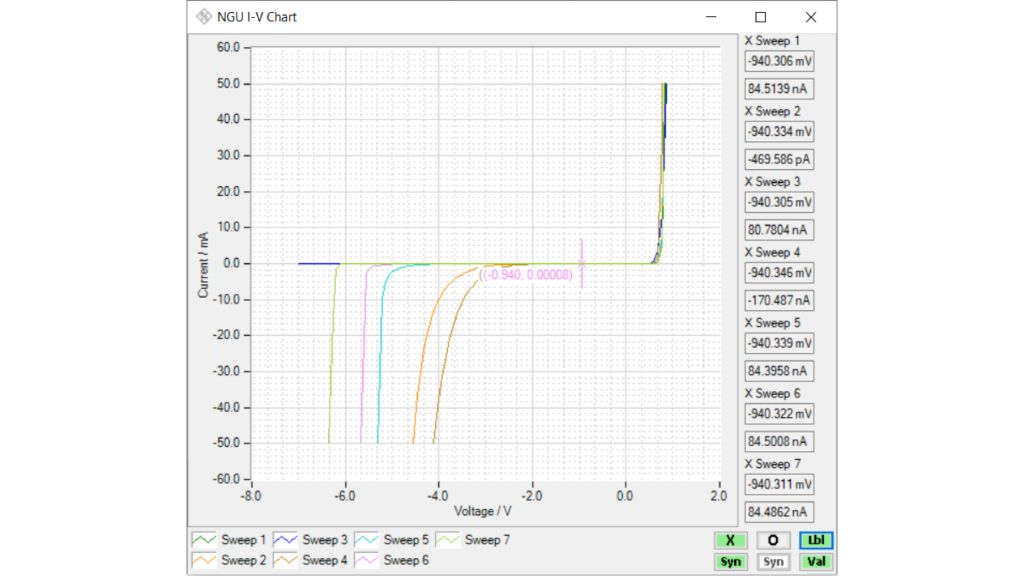1024x576 pixels.
Task: Toggle the Val values button
Action: coord(816,562)
